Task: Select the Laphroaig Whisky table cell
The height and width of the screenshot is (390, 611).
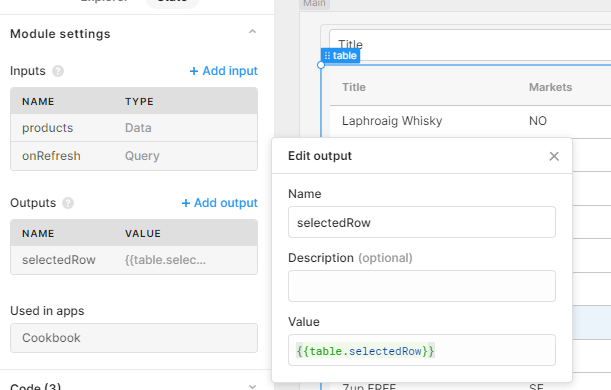Action: [392, 121]
